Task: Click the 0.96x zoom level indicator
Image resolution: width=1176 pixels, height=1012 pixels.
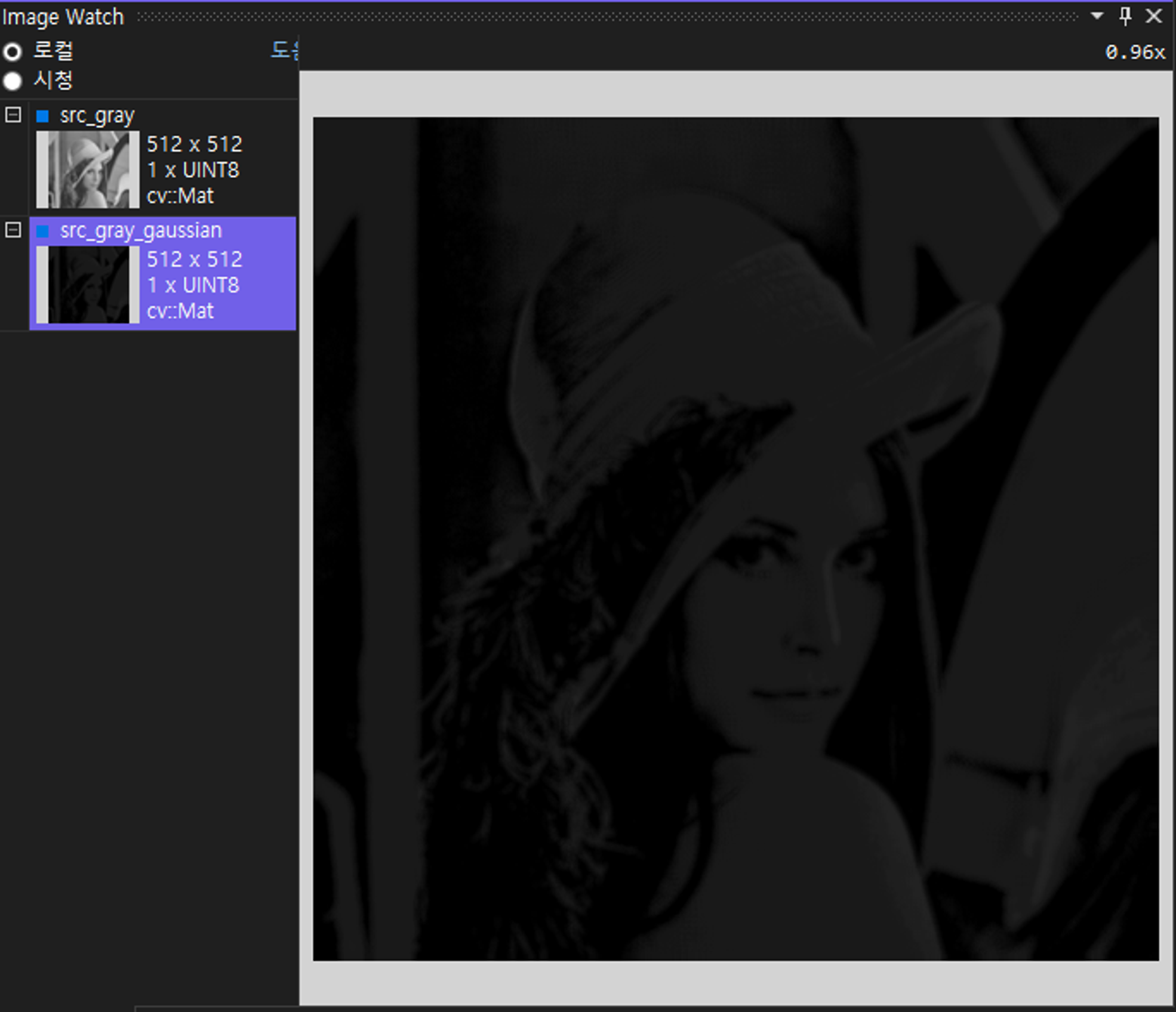Action: [x=1135, y=53]
